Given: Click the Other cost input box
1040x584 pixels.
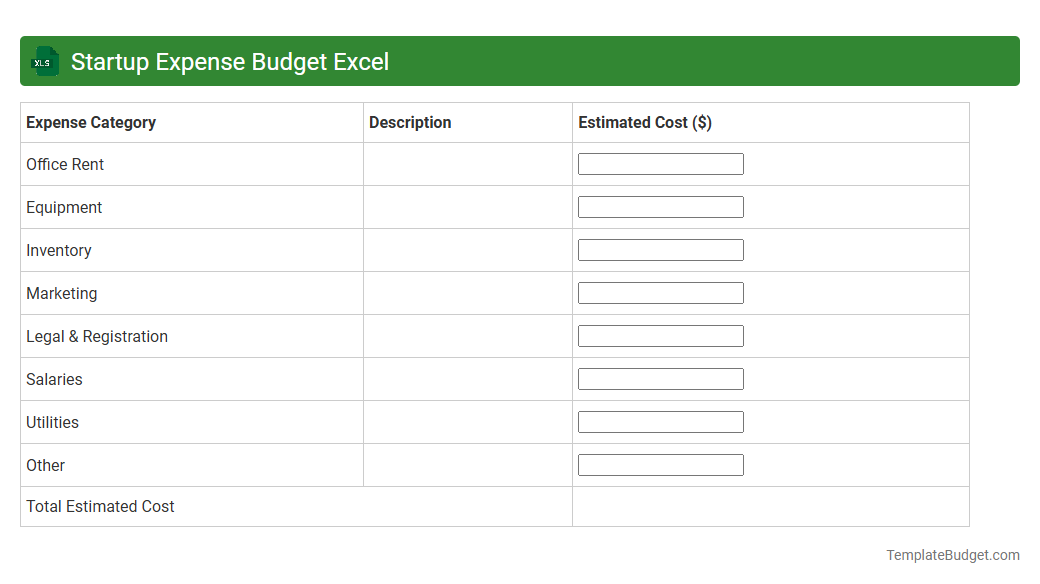Looking at the screenshot, I should (x=660, y=464).
